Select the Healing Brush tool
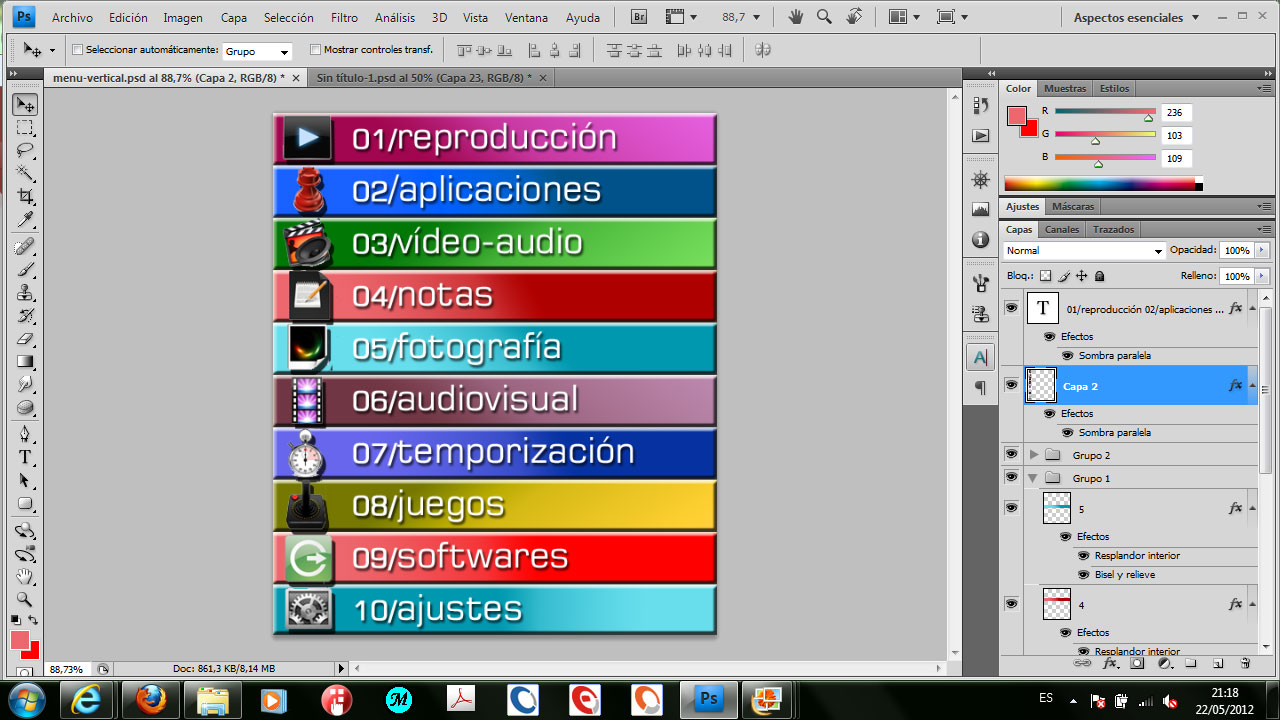 [x=25, y=247]
